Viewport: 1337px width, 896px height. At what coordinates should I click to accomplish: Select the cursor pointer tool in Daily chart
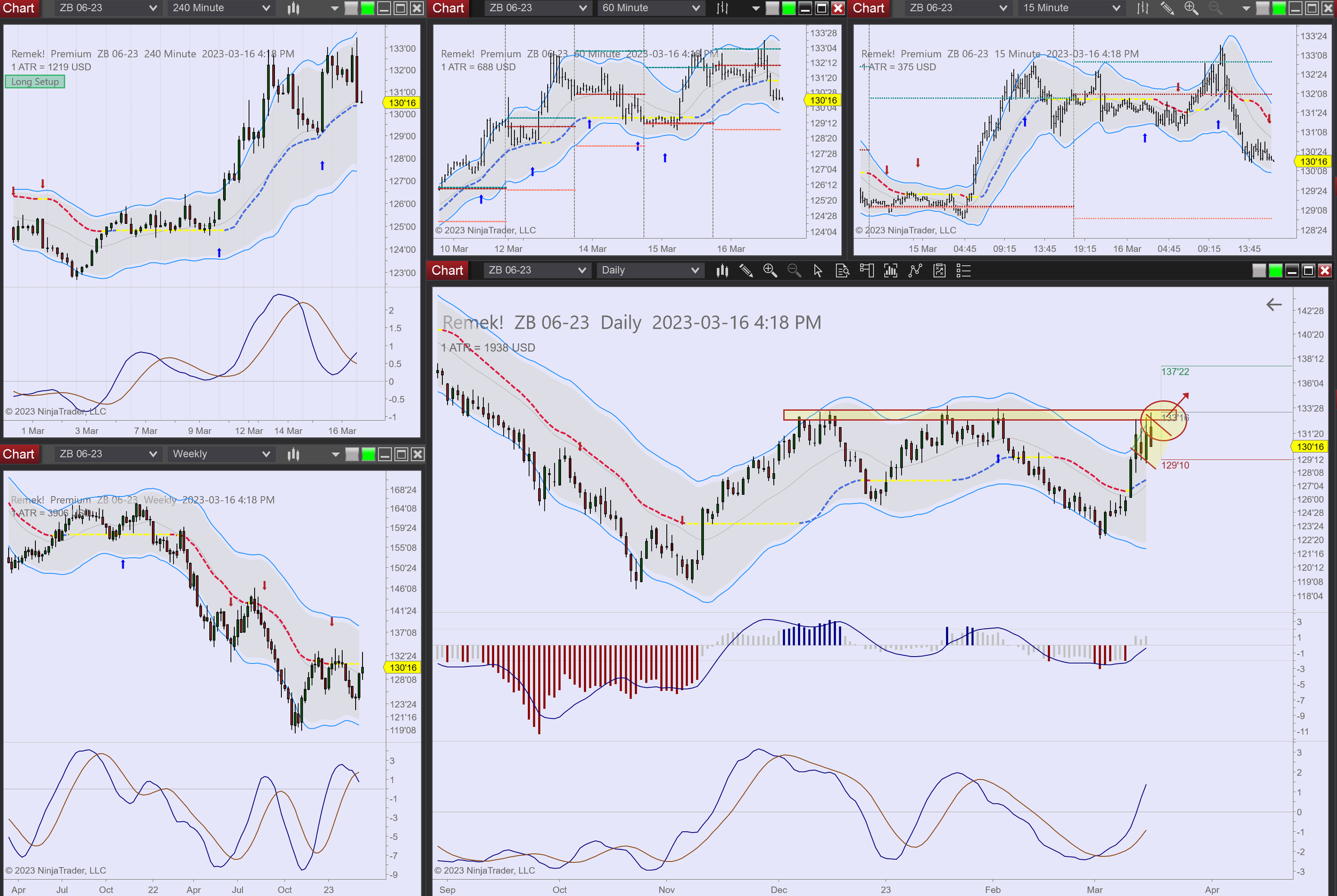click(x=817, y=271)
